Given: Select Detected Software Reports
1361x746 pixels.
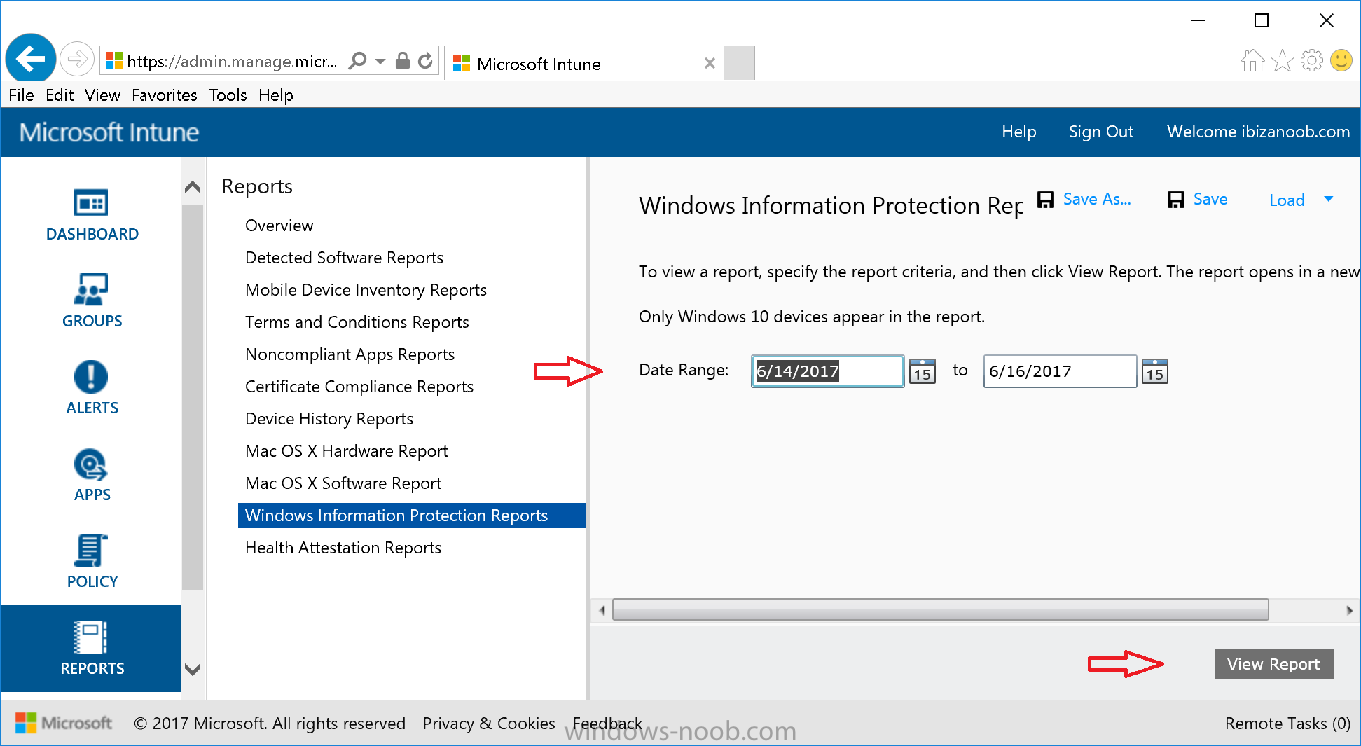Looking at the screenshot, I should tap(345, 258).
